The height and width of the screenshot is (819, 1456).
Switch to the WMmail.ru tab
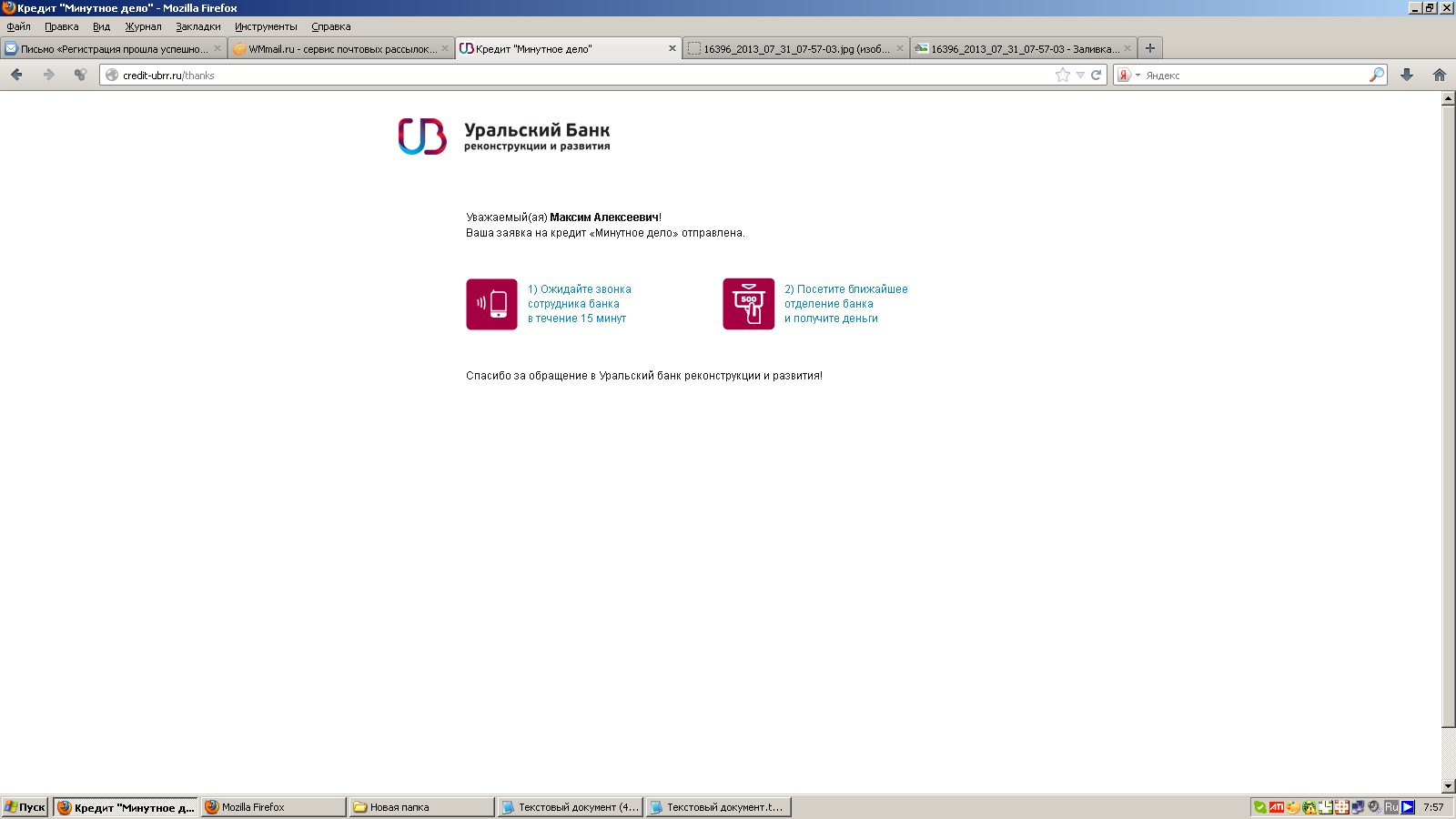[340, 48]
